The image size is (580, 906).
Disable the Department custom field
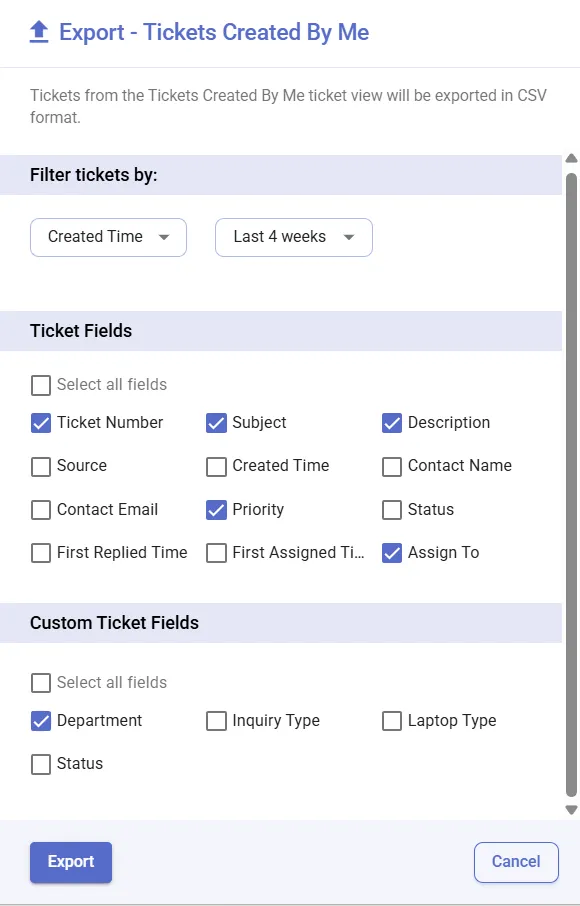tap(40, 721)
